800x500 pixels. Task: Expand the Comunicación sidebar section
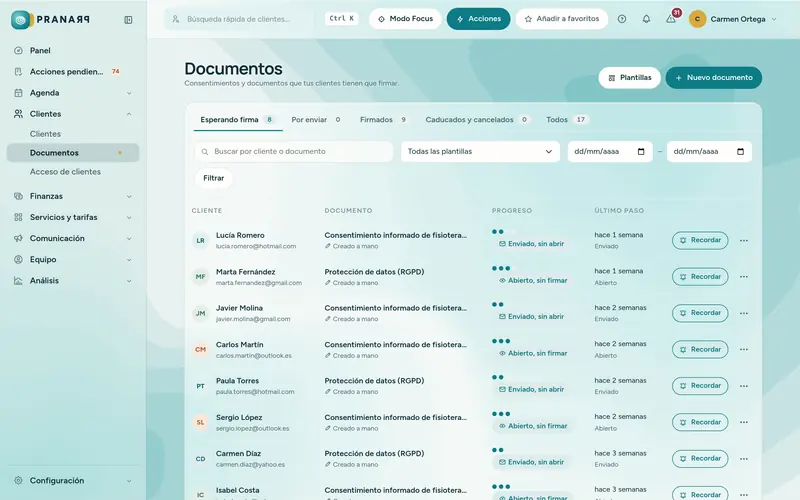pyautogui.click(x=129, y=238)
